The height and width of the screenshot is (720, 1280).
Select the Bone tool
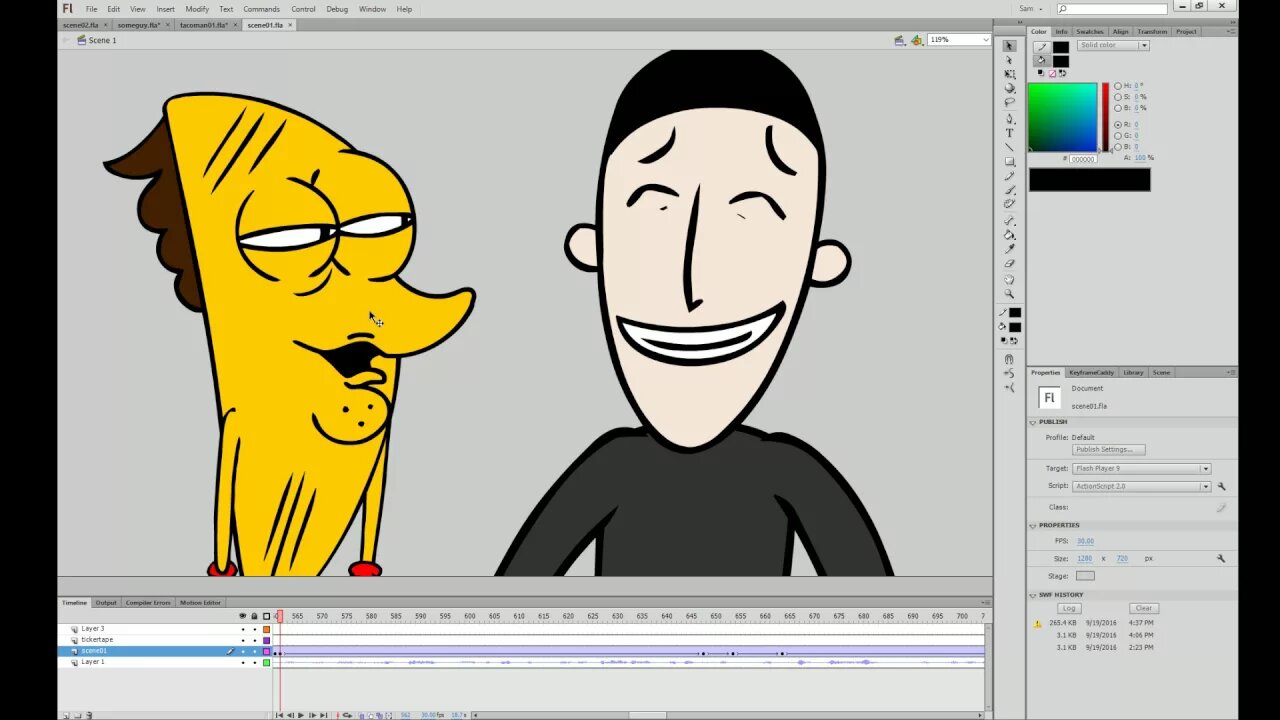click(x=1009, y=221)
